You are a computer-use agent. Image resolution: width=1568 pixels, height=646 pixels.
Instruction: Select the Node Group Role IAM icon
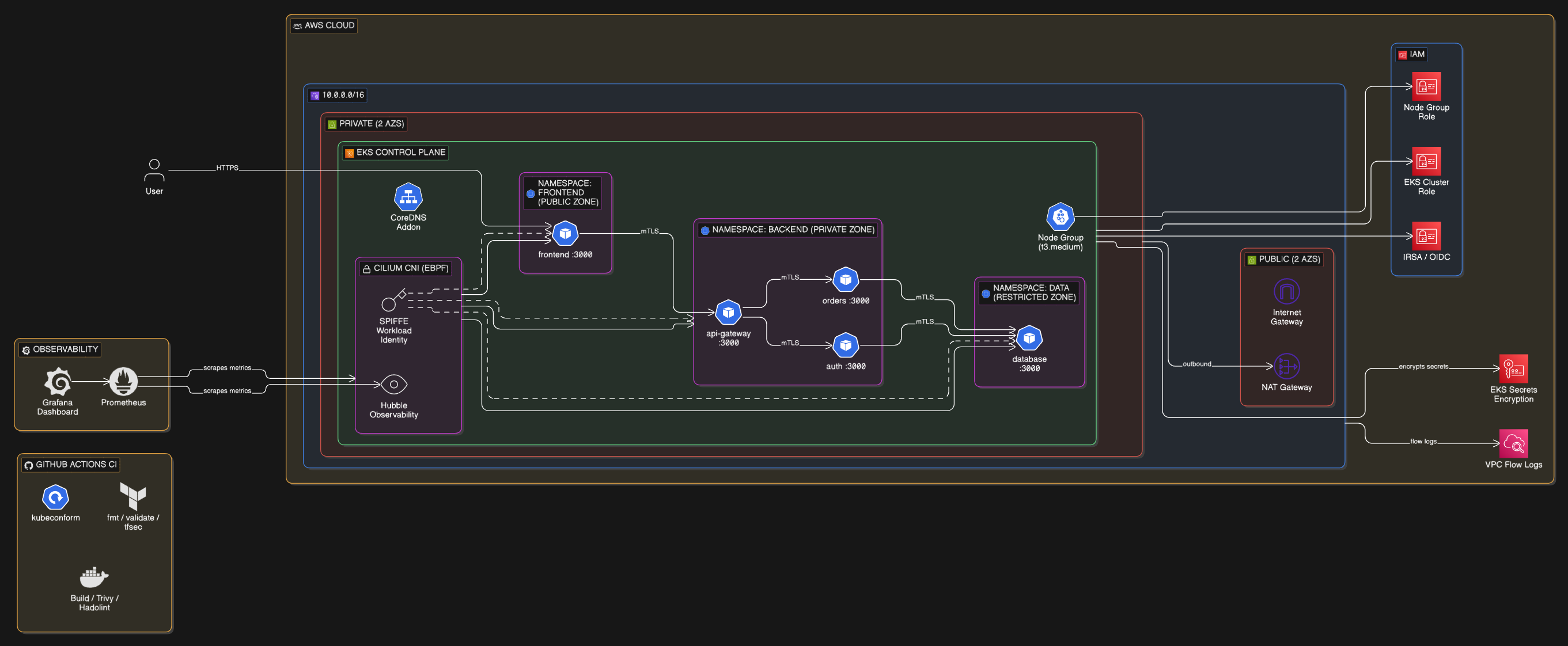(x=1426, y=86)
